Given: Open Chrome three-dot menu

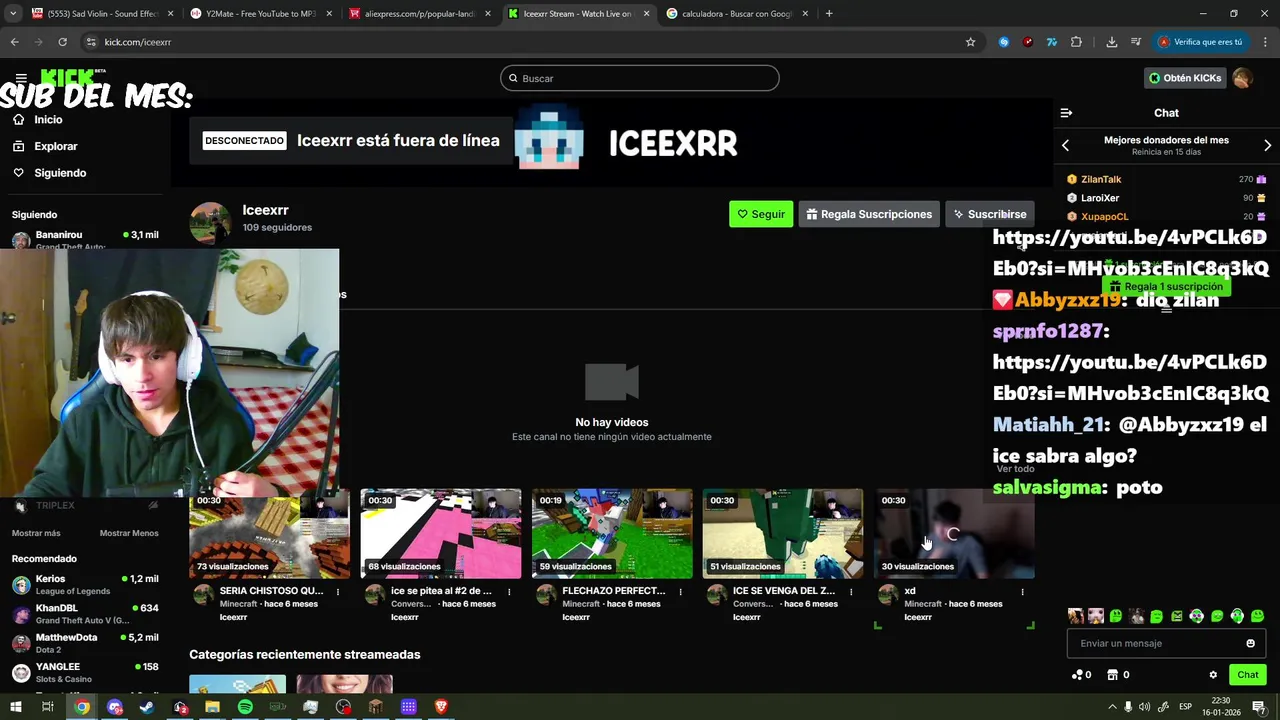Looking at the screenshot, I should point(1266,42).
